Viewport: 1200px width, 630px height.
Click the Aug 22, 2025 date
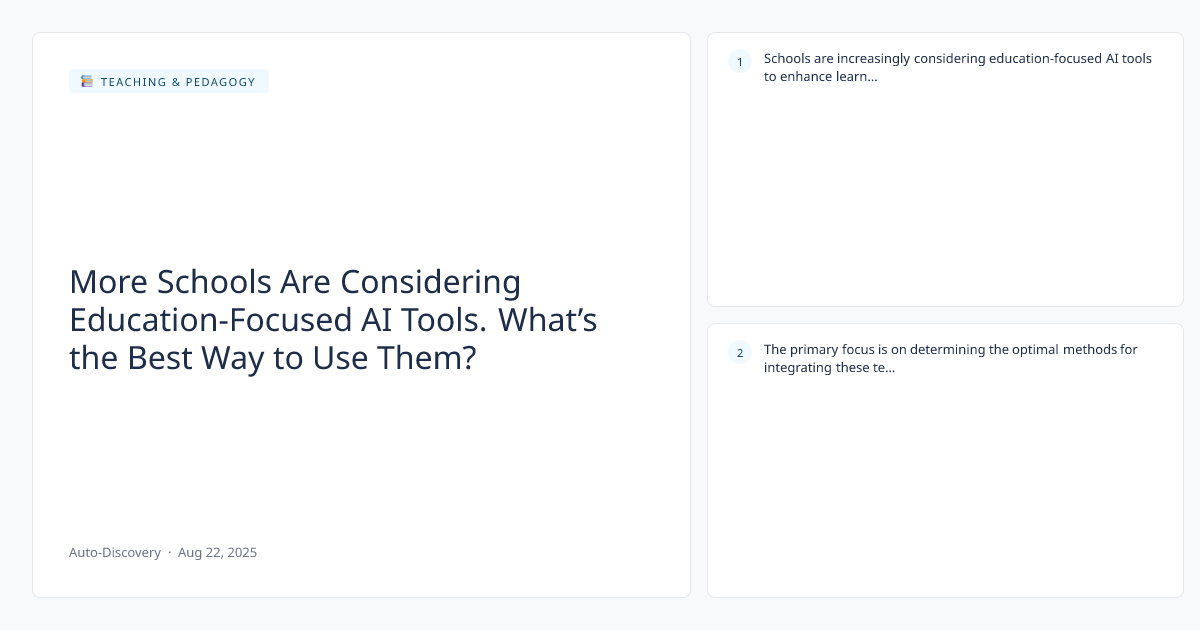click(x=217, y=552)
